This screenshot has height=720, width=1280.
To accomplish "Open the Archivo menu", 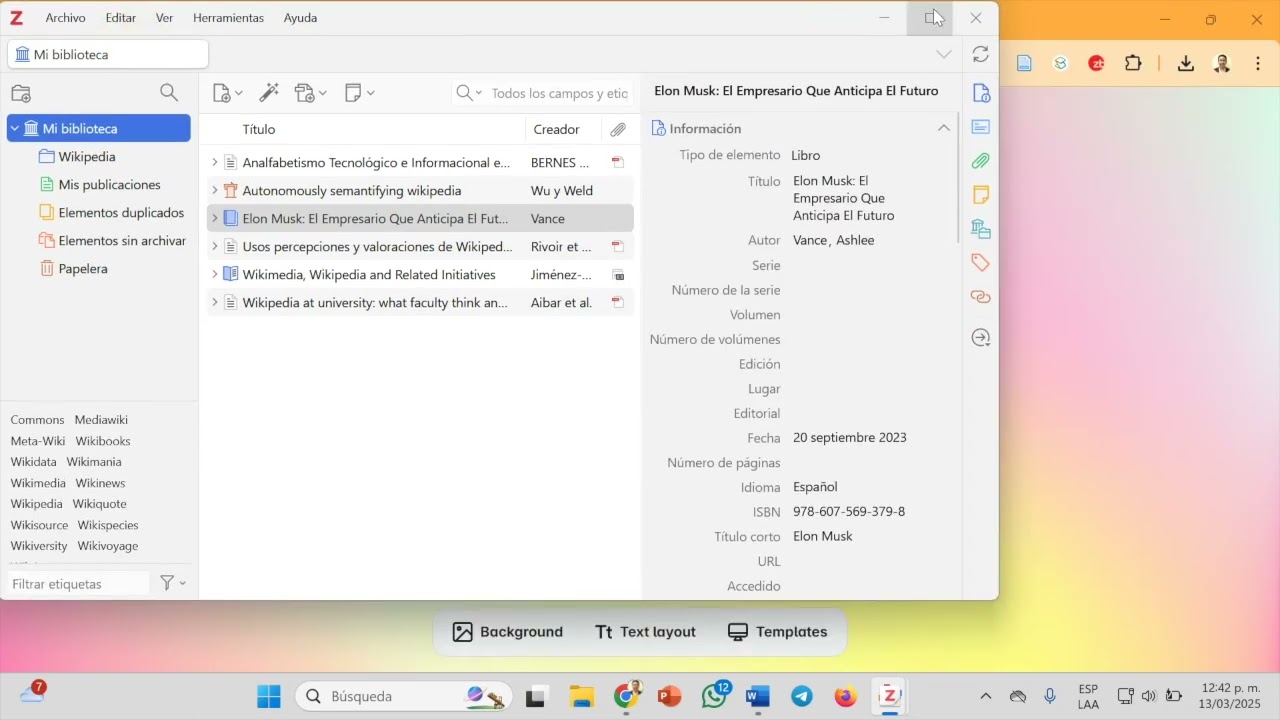I will 65,18.
